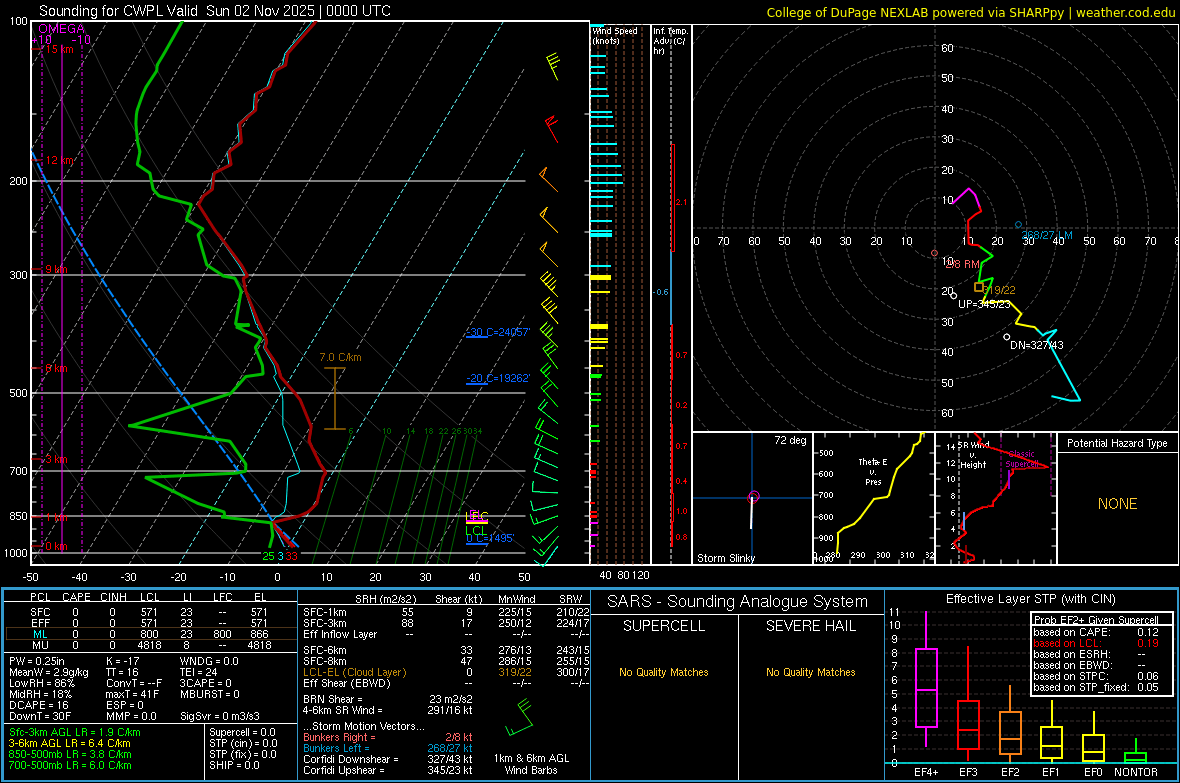Open the weather.cod.edu NEXLAB credit text
The height and width of the screenshot is (783, 1180).
[971, 12]
